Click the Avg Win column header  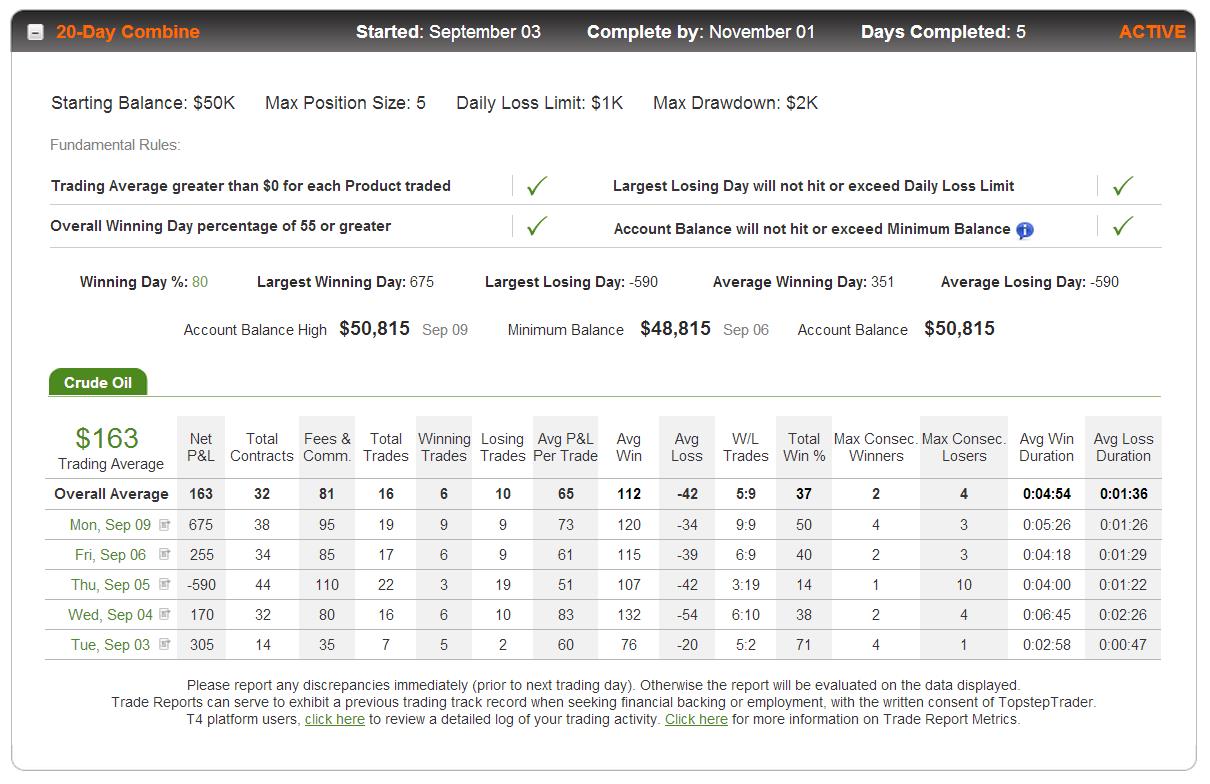629,447
